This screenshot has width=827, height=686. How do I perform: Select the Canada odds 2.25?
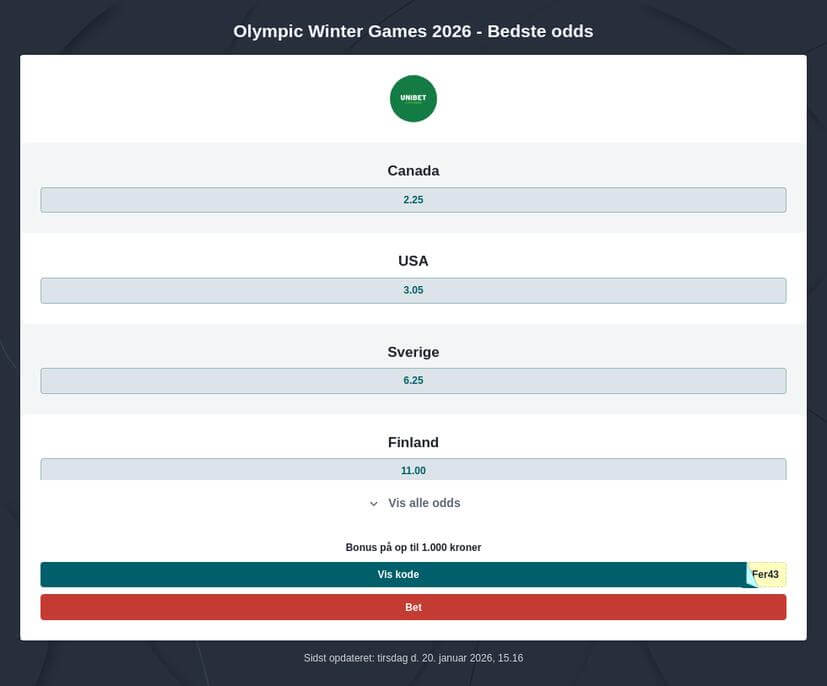click(x=413, y=199)
